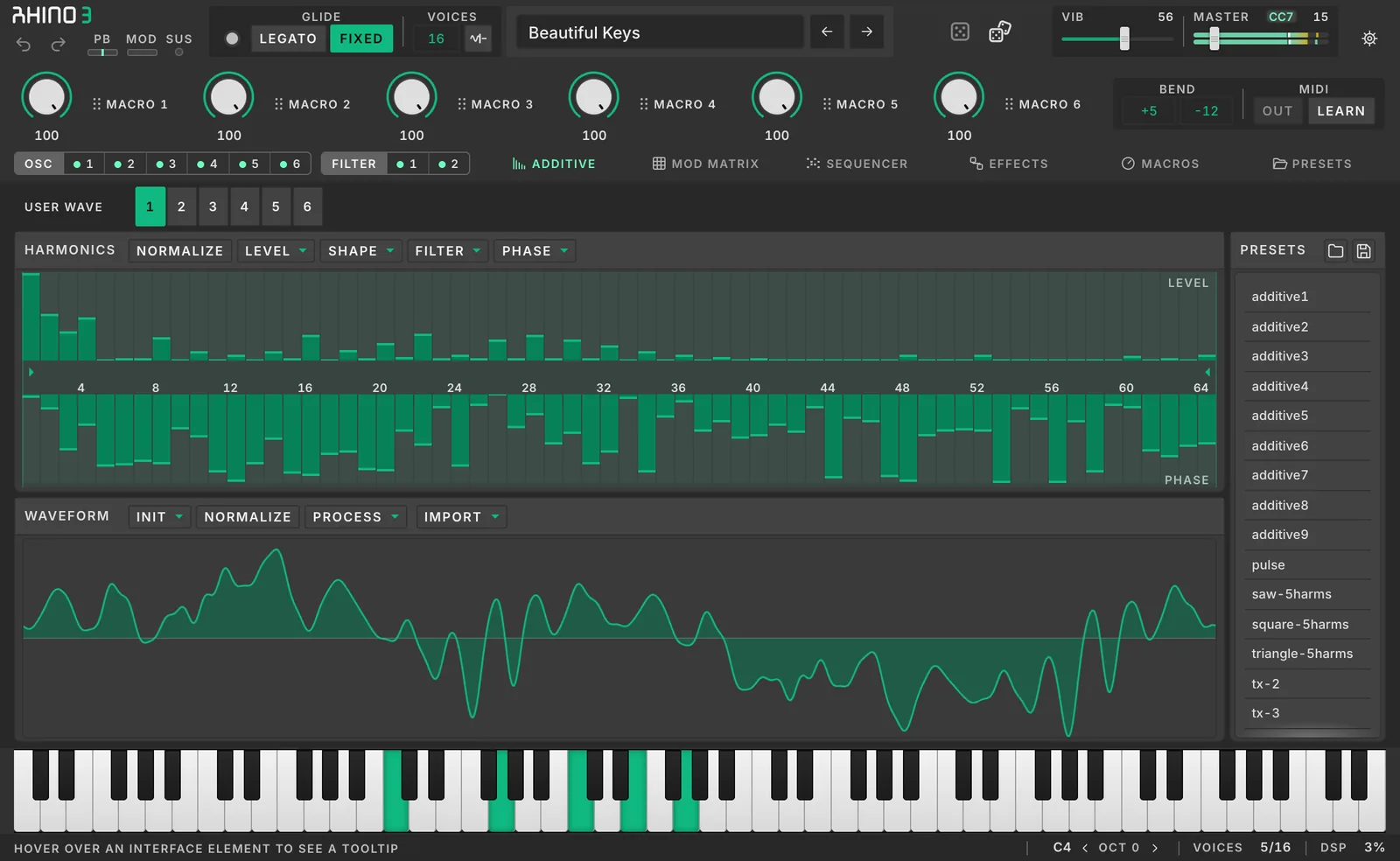Viewport: 1400px width, 861px height.
Task: Load saw-5harms preset
Action: coord(1307,594)
